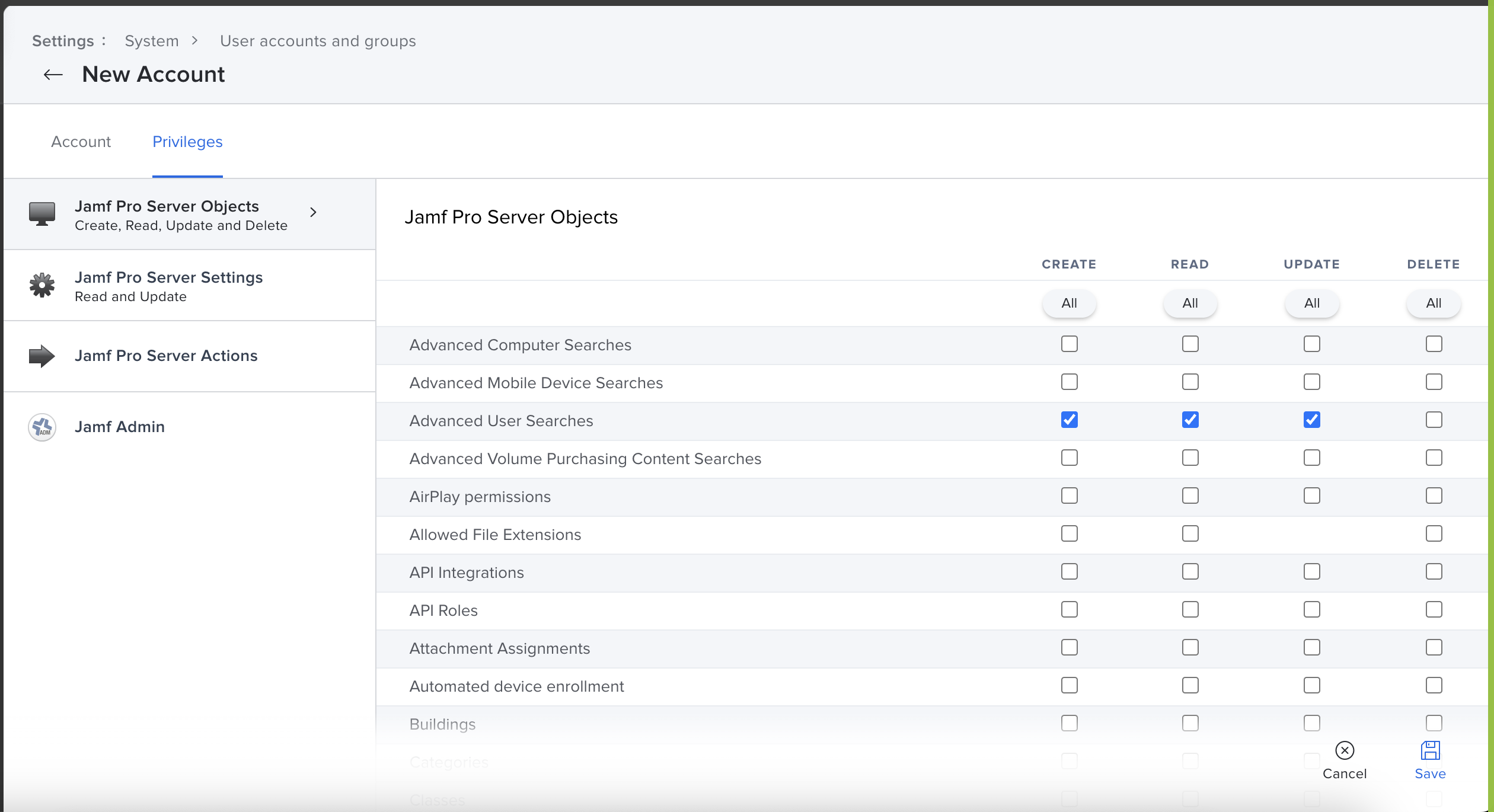Expand Jamf Pro Server Objects chevron
Screen dimensions: 1494x812
tap(314, 212)
